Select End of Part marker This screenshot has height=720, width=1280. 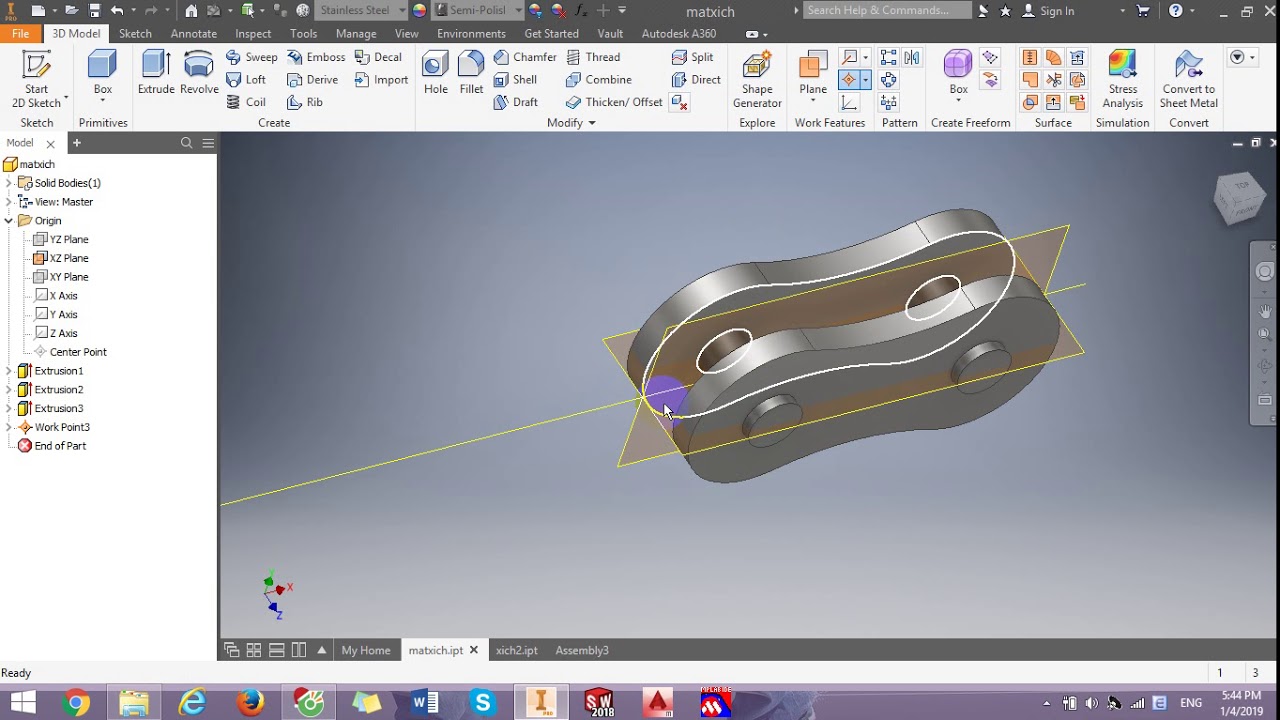tap(52, 446)
